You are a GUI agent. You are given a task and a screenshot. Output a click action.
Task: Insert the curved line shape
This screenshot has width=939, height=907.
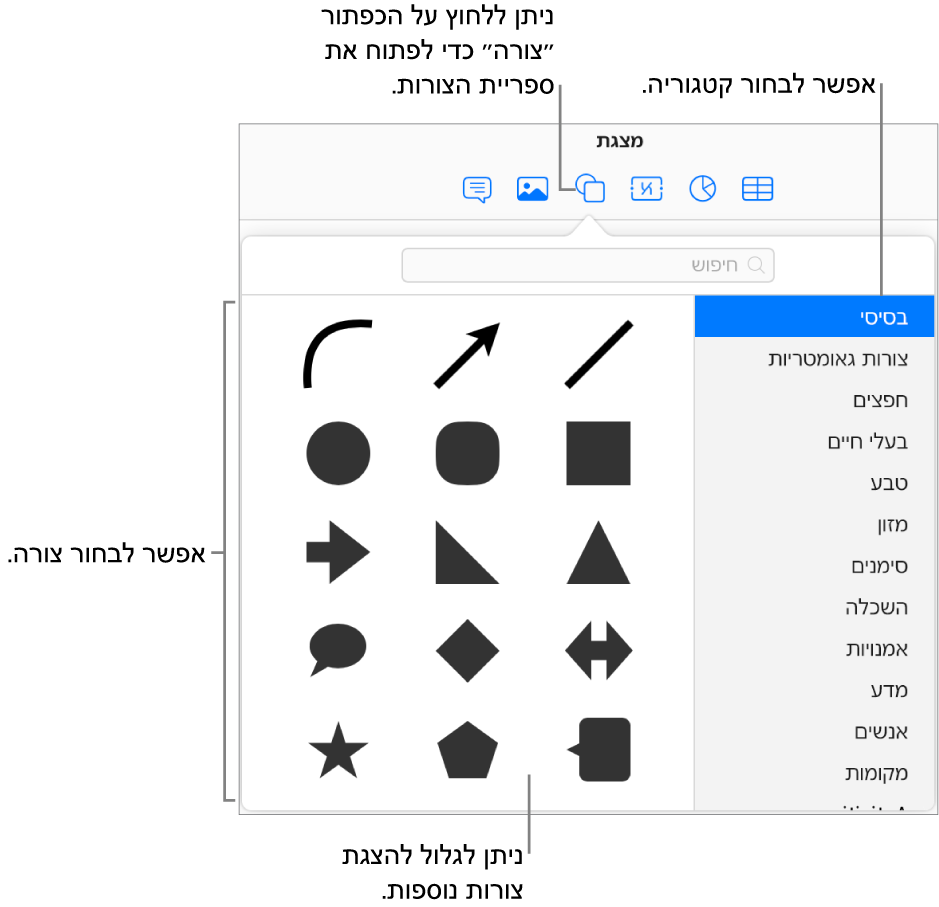tap(337, 354)
